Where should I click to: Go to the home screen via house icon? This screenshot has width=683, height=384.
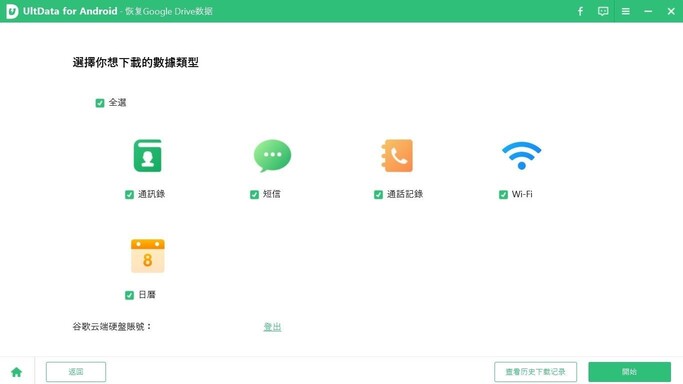coord(17,372)
